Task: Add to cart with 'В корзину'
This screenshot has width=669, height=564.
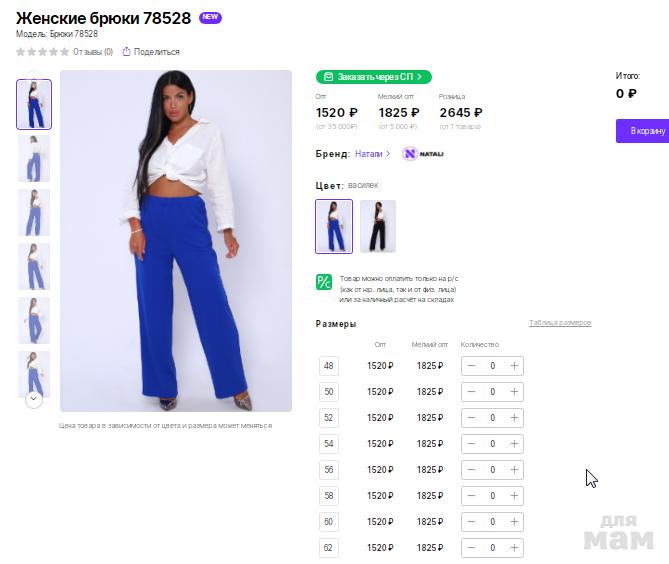Action: [644, 131]
